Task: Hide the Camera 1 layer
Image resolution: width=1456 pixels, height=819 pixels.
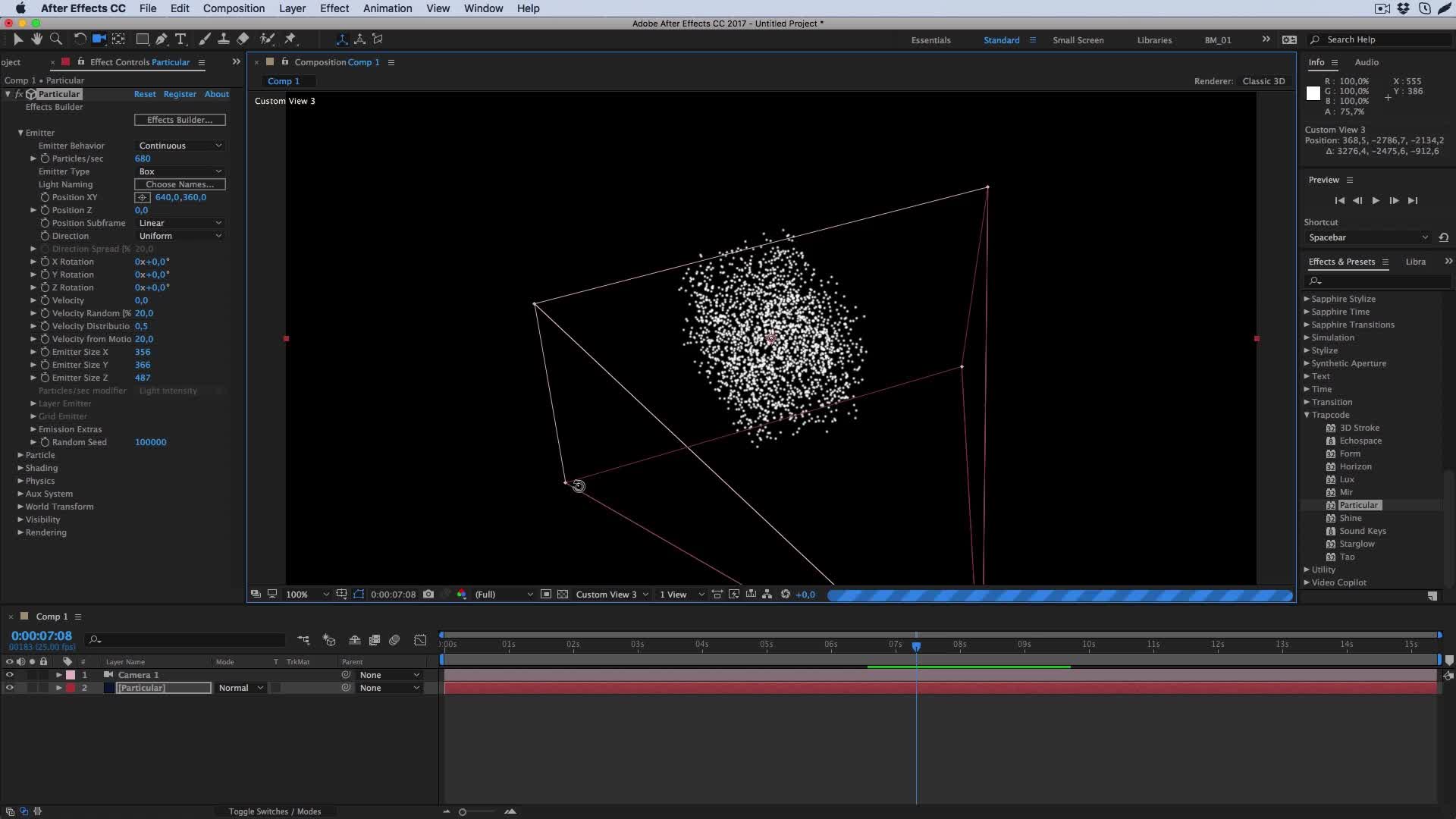Action: tap(10, 675)
